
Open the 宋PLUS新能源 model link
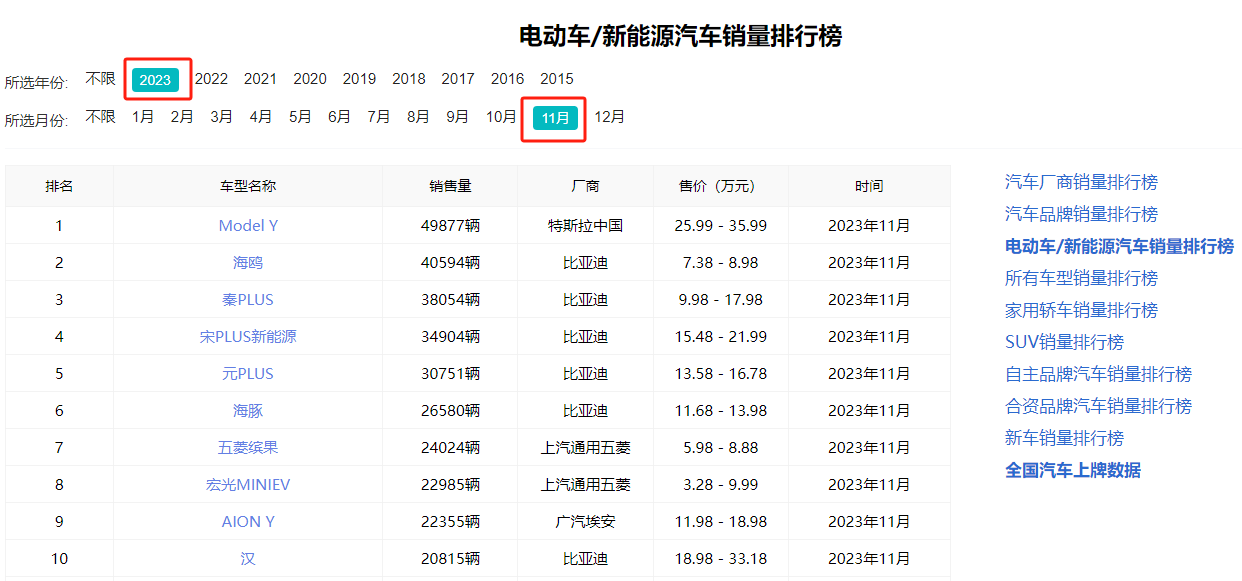tap(248, 337)
